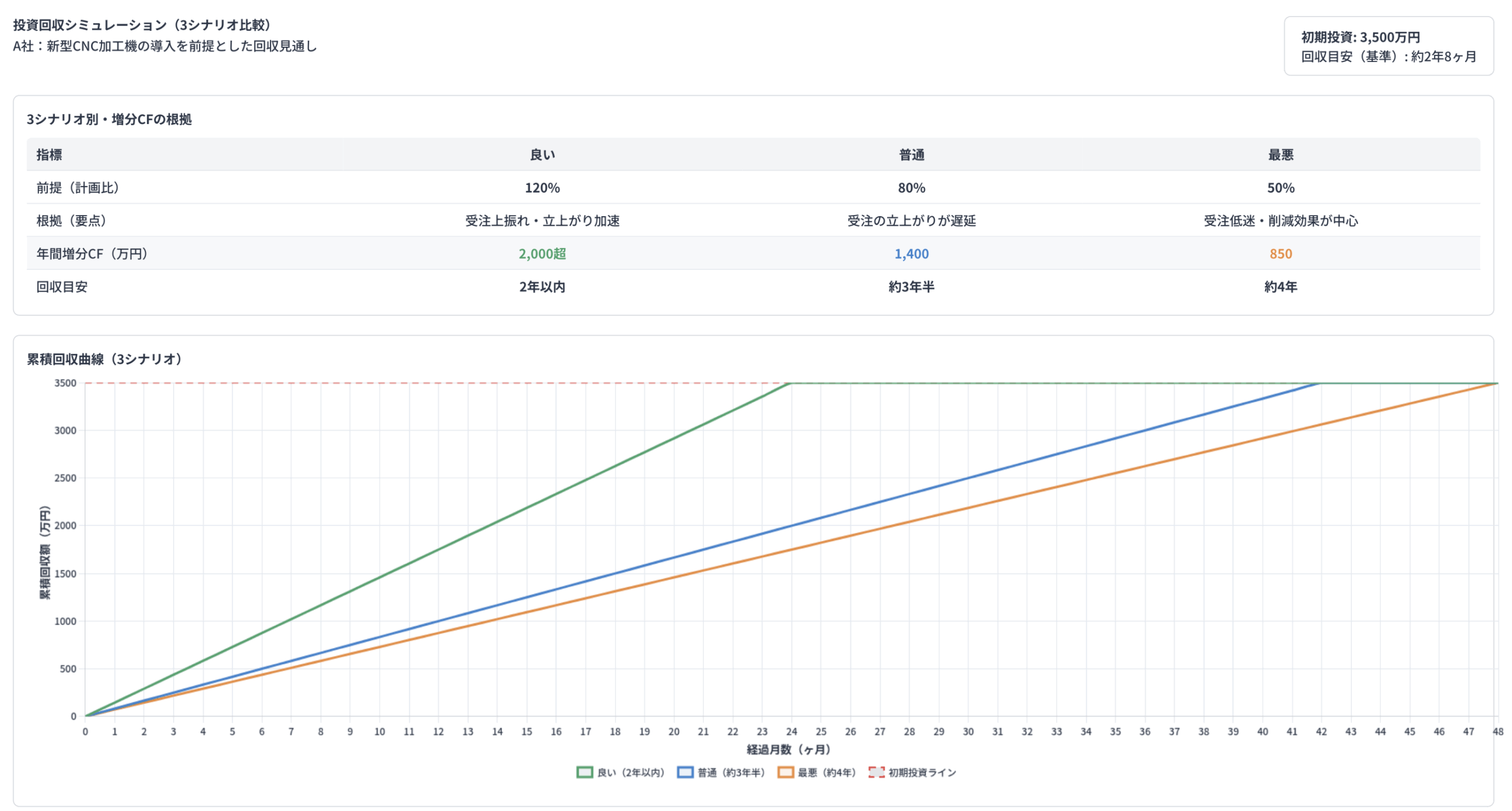1512x811 pixels.
Task: Click the 年間増分CF（万円） row label
Action: click(x=92, y=253)
